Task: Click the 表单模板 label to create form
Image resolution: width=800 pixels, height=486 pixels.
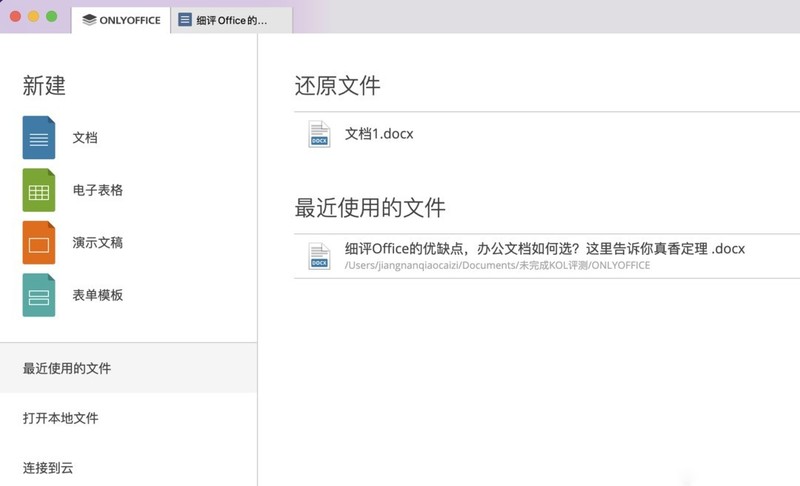Action: click(x=97, y=295)
